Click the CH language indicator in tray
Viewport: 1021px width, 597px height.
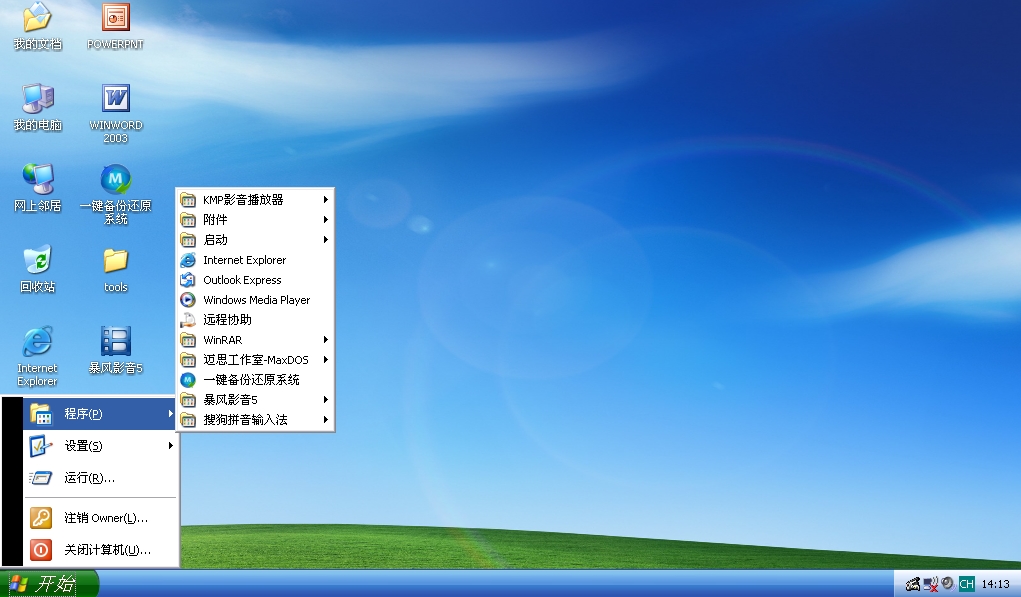[x=966, y=584]
